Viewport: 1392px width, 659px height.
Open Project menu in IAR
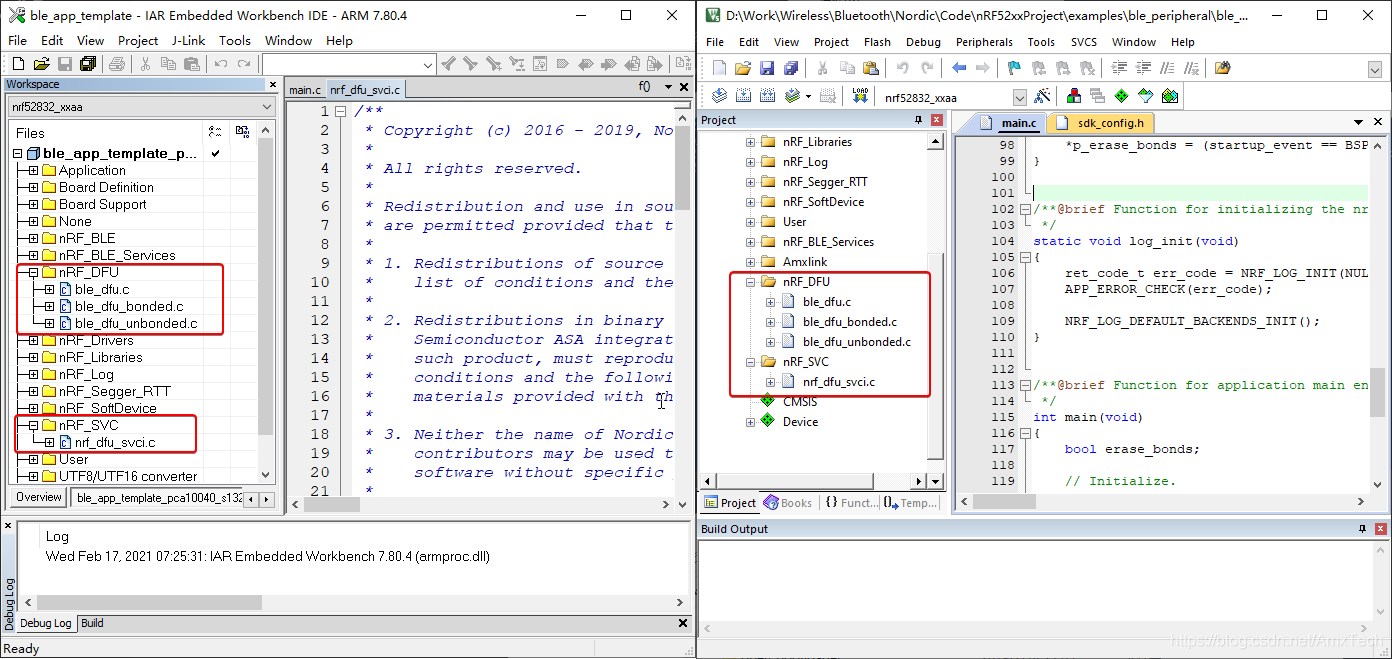(x=138, y=40)
